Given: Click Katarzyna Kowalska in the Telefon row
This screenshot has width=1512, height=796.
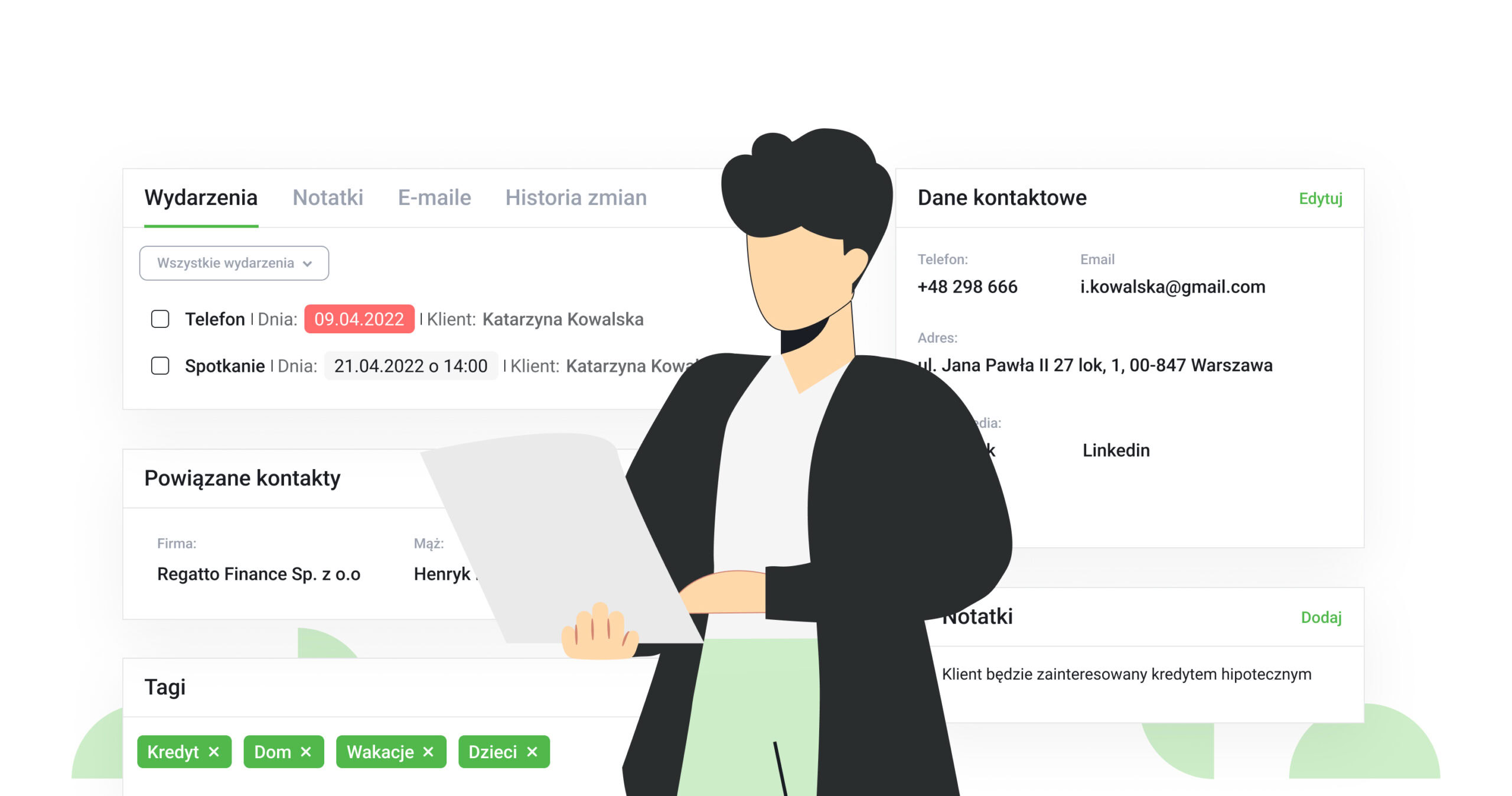Looking at the screenshot, I should click(563, 319).
